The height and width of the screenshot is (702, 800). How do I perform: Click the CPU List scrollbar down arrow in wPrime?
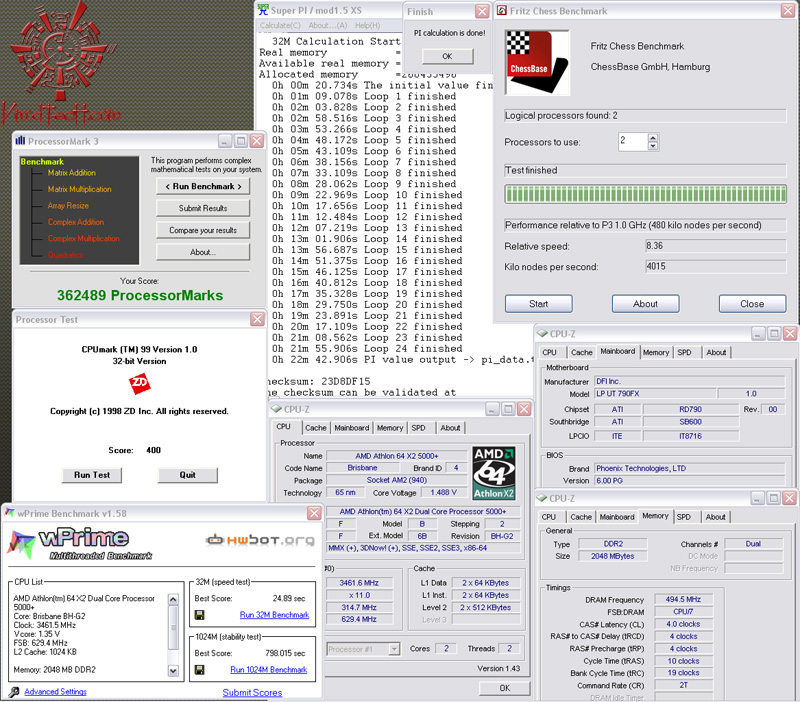click(x=173, y=671)
